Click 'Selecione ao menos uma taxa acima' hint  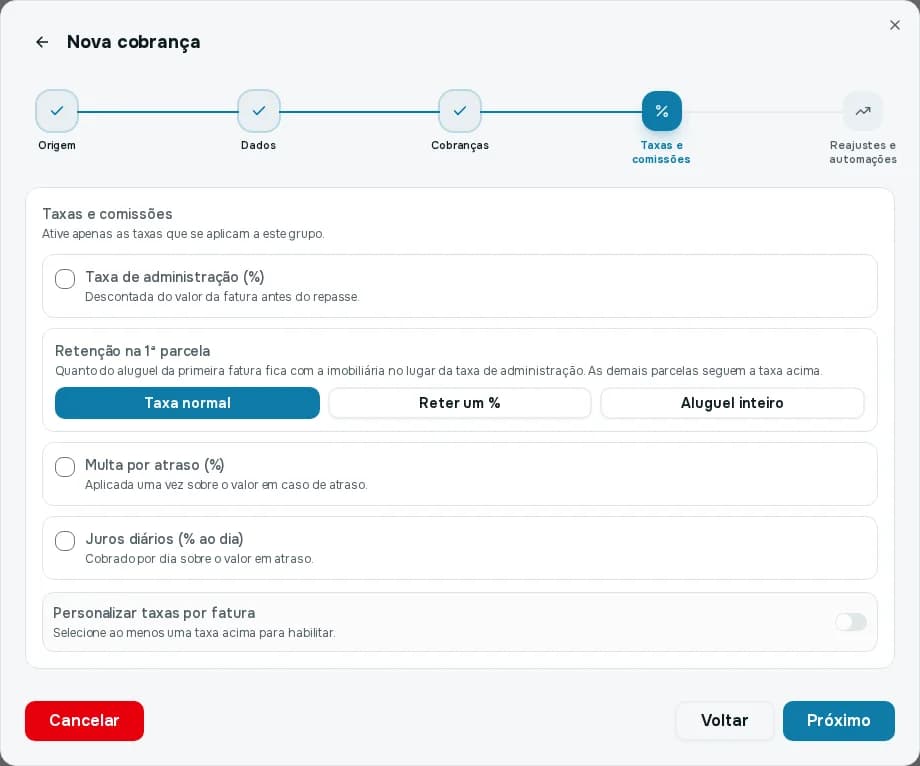[194, 633]
